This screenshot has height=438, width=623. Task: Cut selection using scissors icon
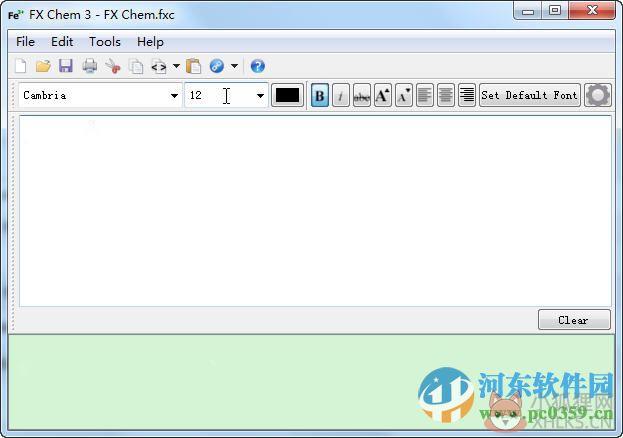click(x=113, y=66)
